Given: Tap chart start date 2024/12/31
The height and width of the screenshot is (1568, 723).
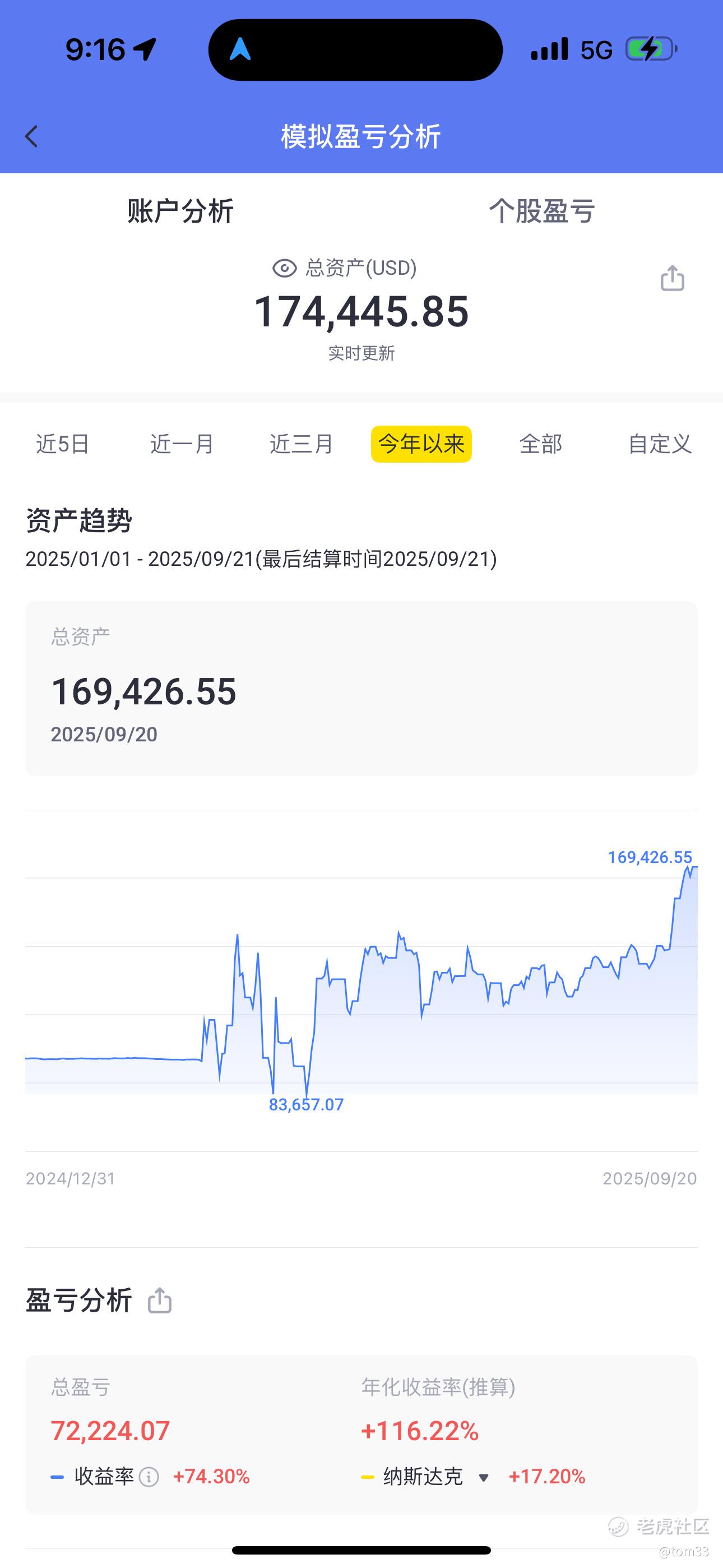Looking at the screenshot, I should point(71,1178).
